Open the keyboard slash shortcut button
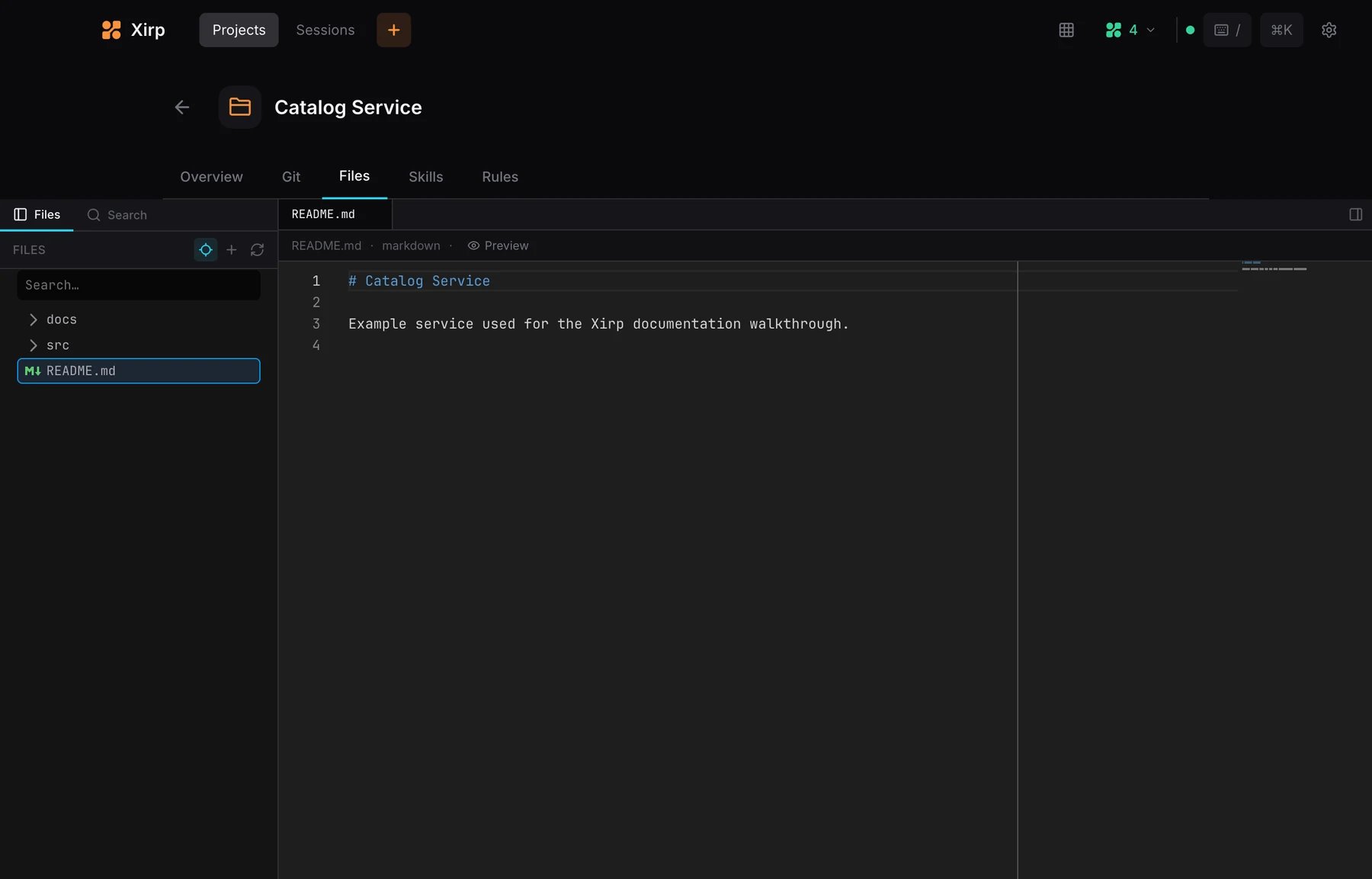Viewport: 1372px width, 879px height. tap(1226, 30)
